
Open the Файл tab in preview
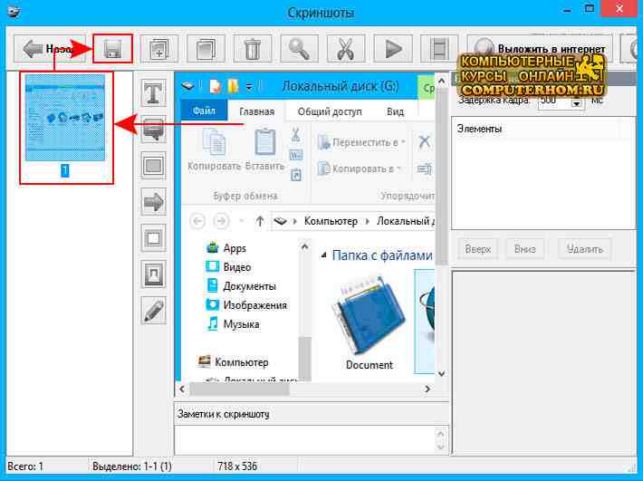coord(204,111)
